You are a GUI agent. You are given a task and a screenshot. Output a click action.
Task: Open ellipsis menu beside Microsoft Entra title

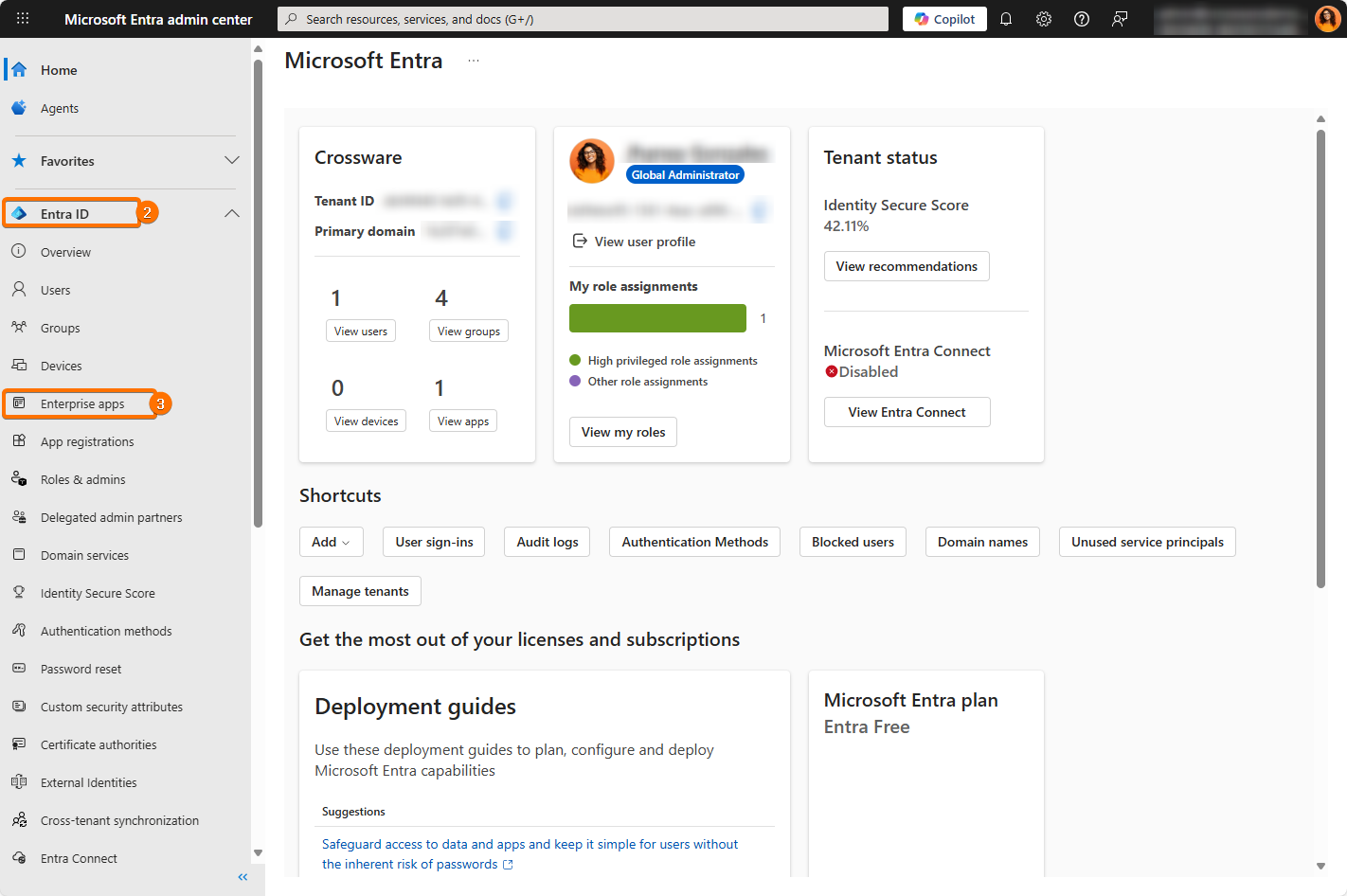[474, 61]
